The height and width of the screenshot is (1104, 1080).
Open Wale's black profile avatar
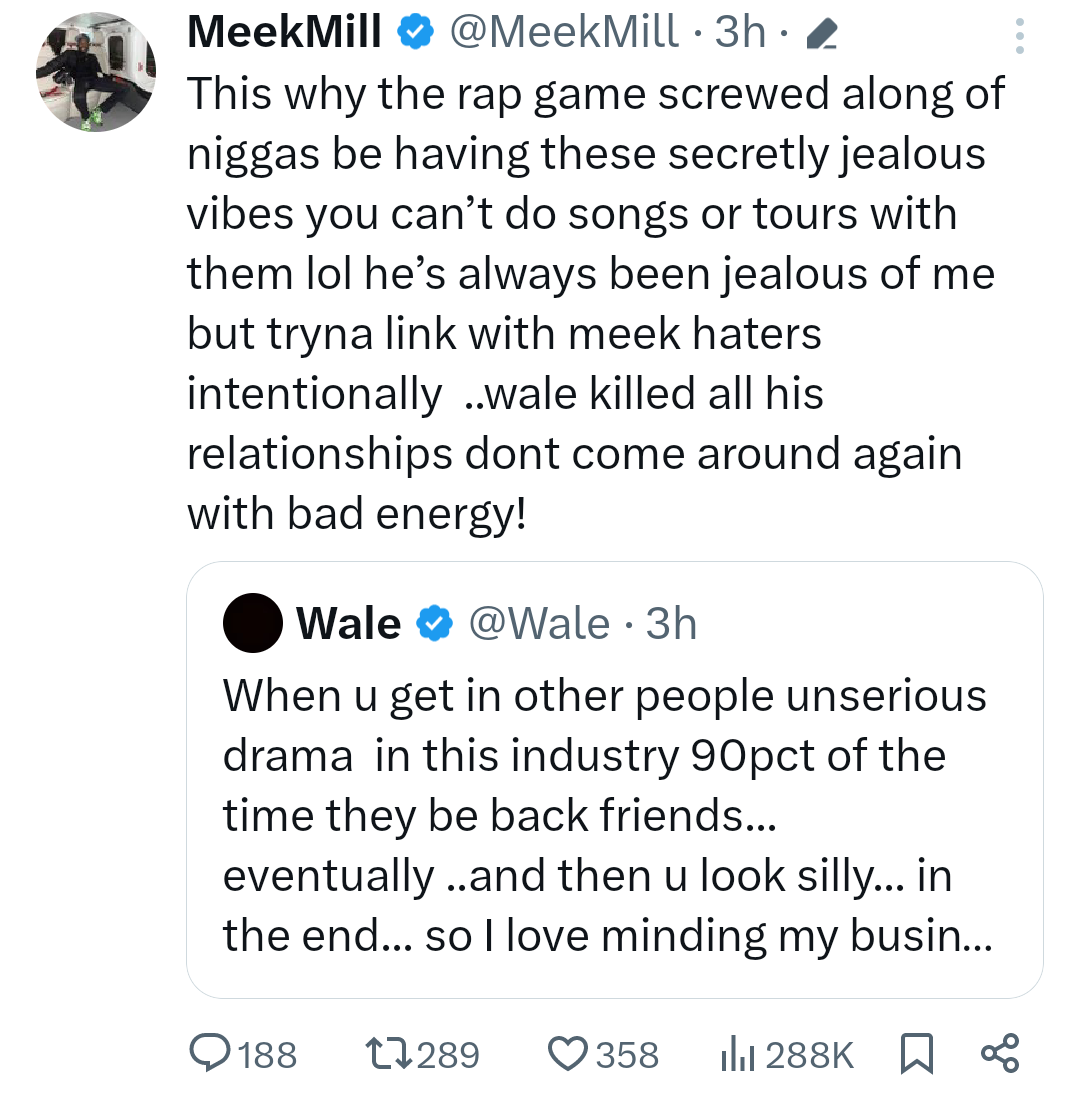coord(254,623)
